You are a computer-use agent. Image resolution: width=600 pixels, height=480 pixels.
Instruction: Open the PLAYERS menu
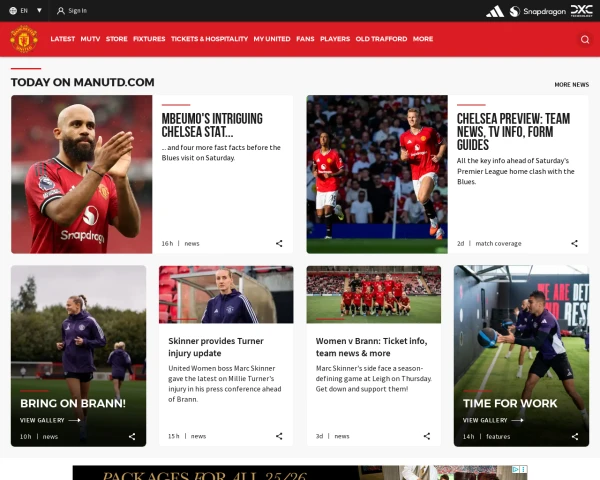pos(335,39)
